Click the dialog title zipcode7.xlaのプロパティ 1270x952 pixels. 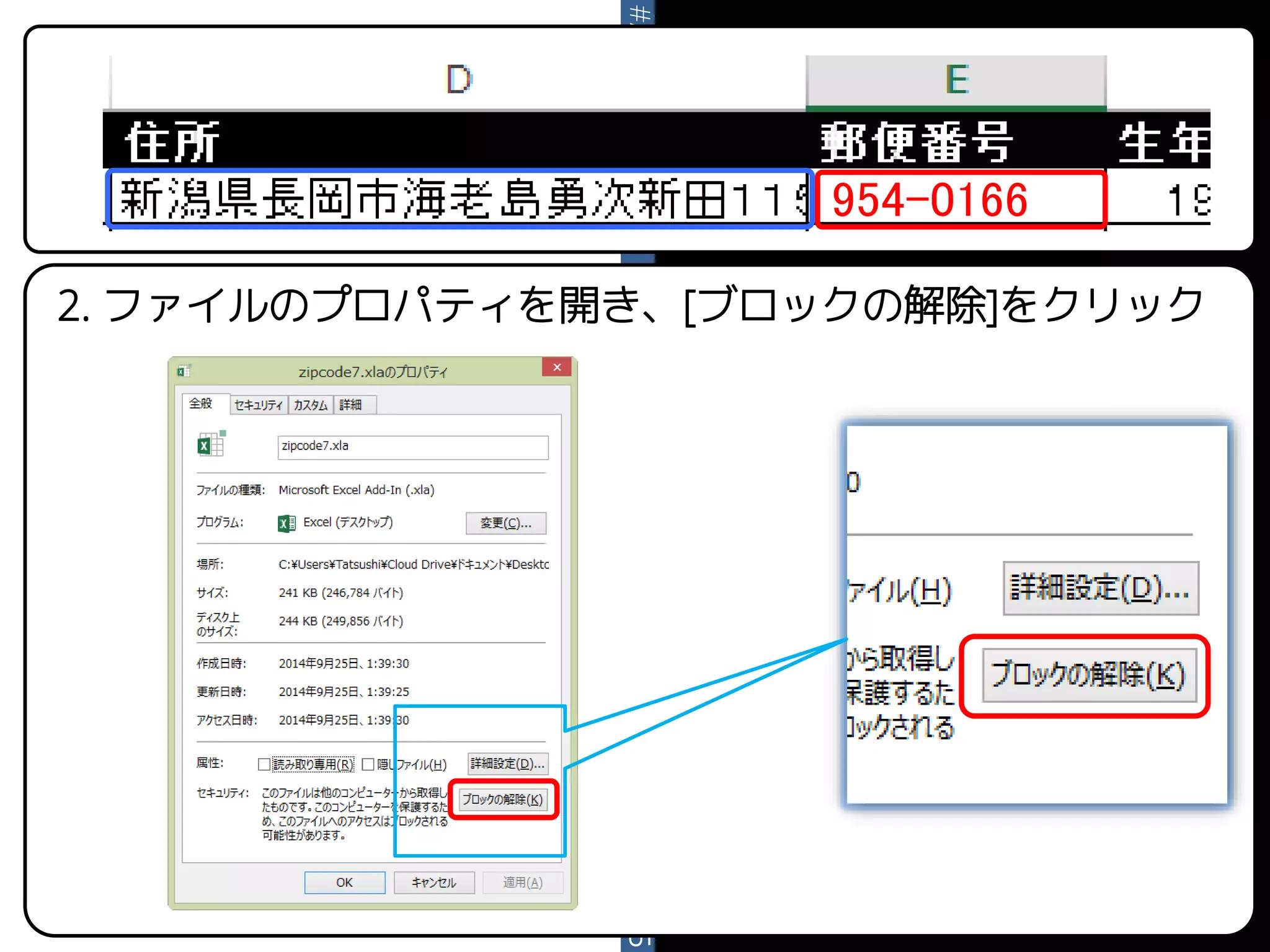click(x=373, y=372)
